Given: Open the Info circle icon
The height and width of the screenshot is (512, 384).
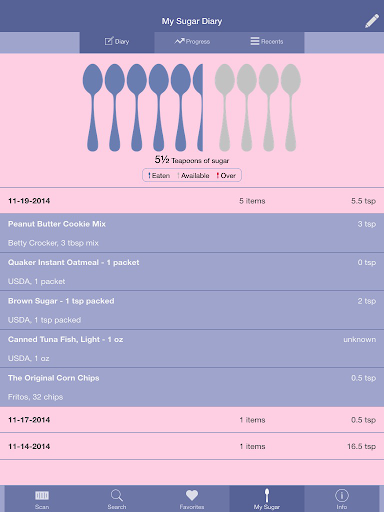Looking at the screenshot, I should tap(342, 495).
